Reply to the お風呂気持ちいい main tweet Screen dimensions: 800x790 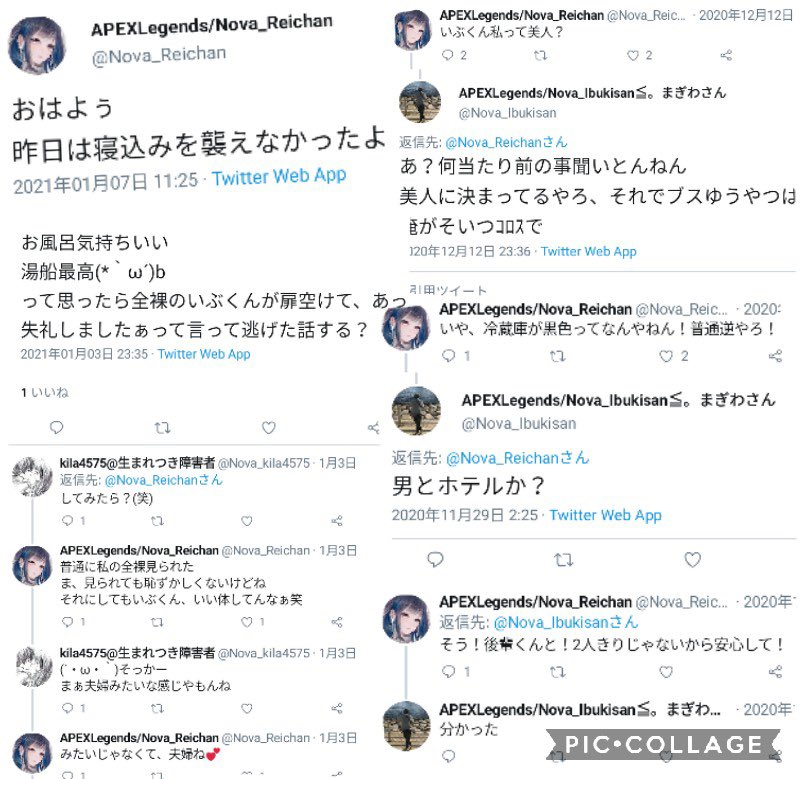click(x=56, y=427)
